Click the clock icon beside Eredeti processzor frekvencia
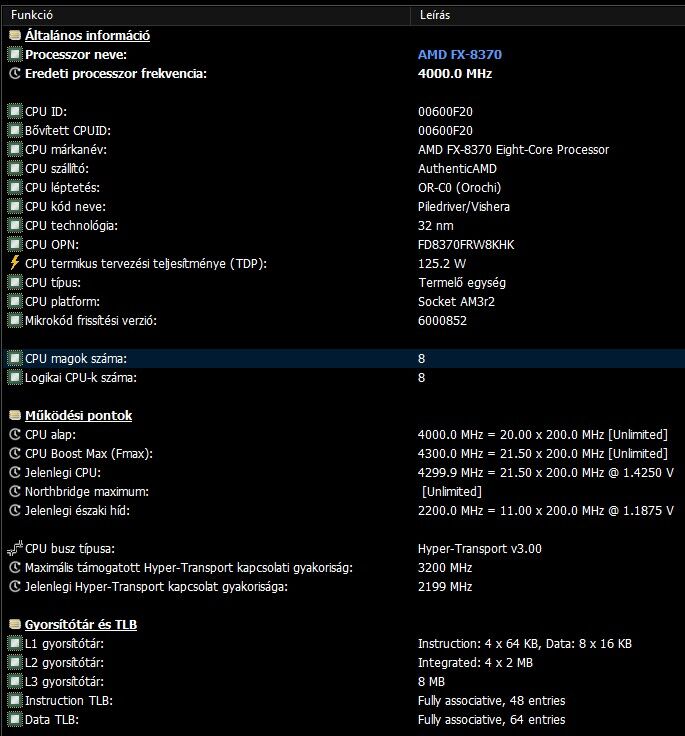This screenshot has width=685, height=736. (14, 74)
